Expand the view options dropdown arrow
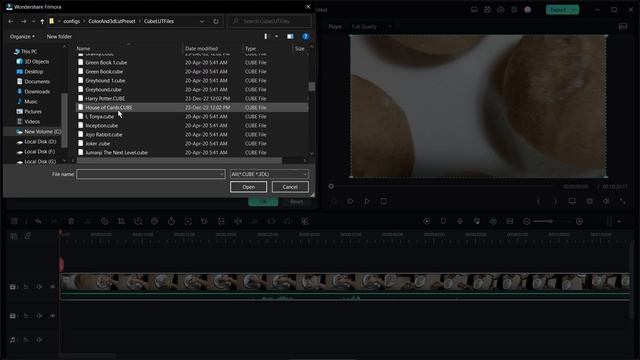 (276, 36)
